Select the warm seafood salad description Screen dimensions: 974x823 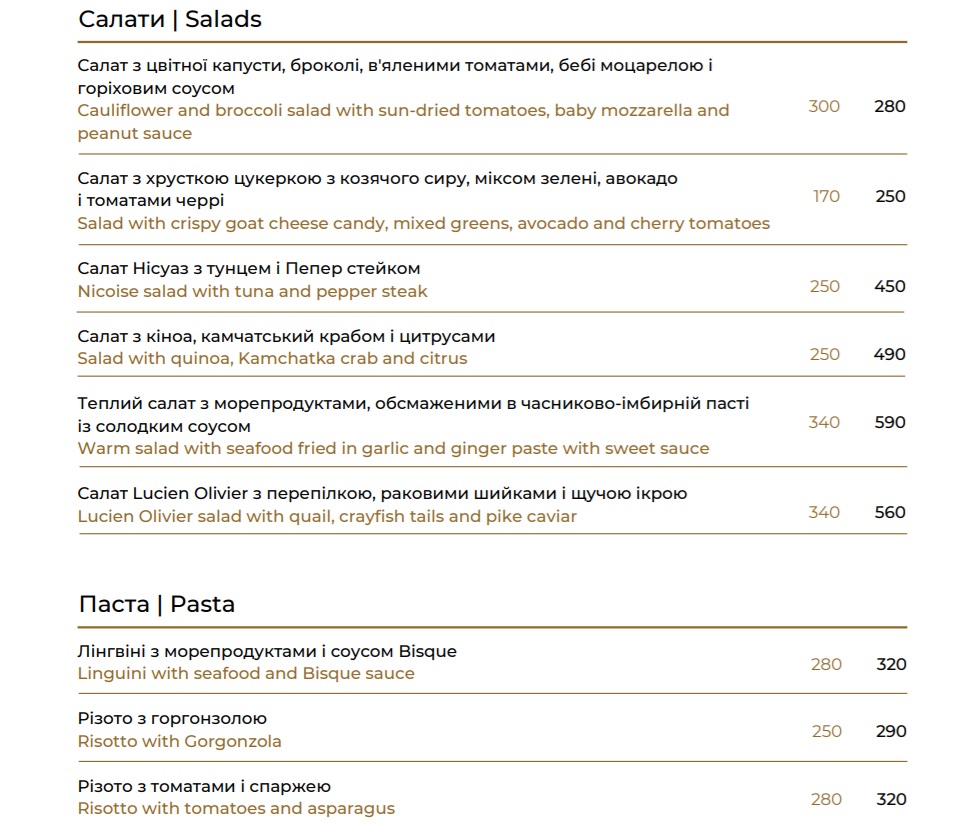pyautogui.click(x=393, y=448)
